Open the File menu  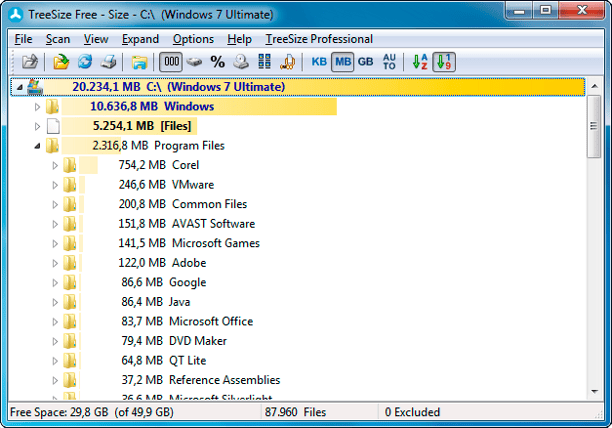23,39
